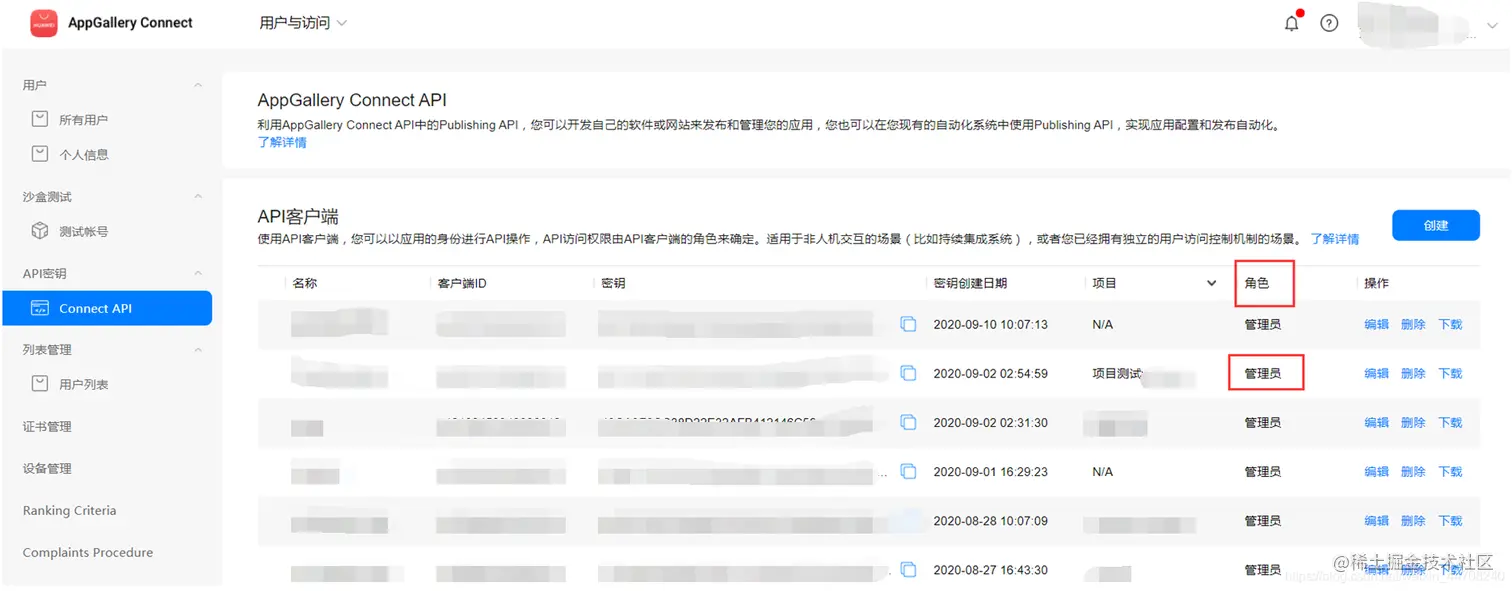Click 下载 for the 2020-09-02 02:31:30 row
Viewport: 1512px width, 591px height.
coord(1450,422)
